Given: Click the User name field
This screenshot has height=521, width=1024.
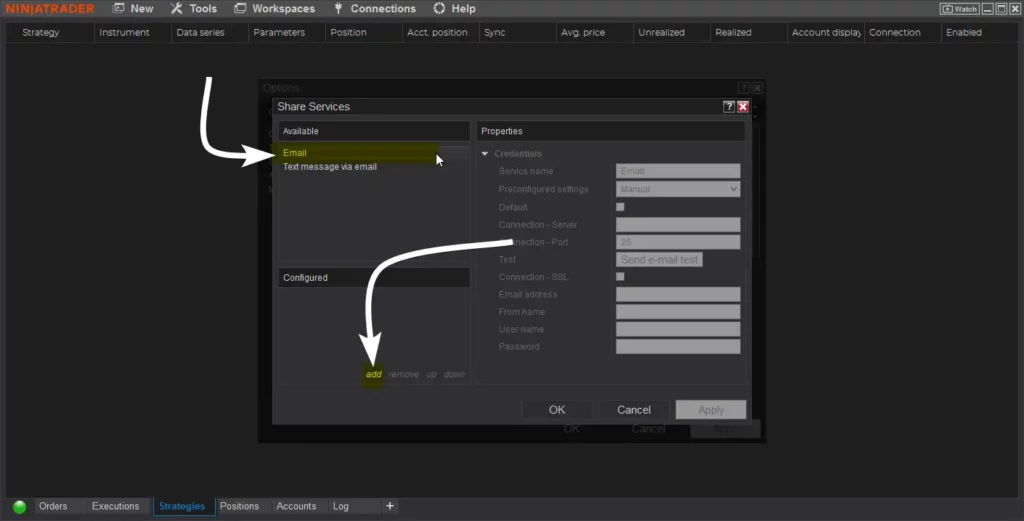Looking at the screenshot, I should click(x=678, y=329).
